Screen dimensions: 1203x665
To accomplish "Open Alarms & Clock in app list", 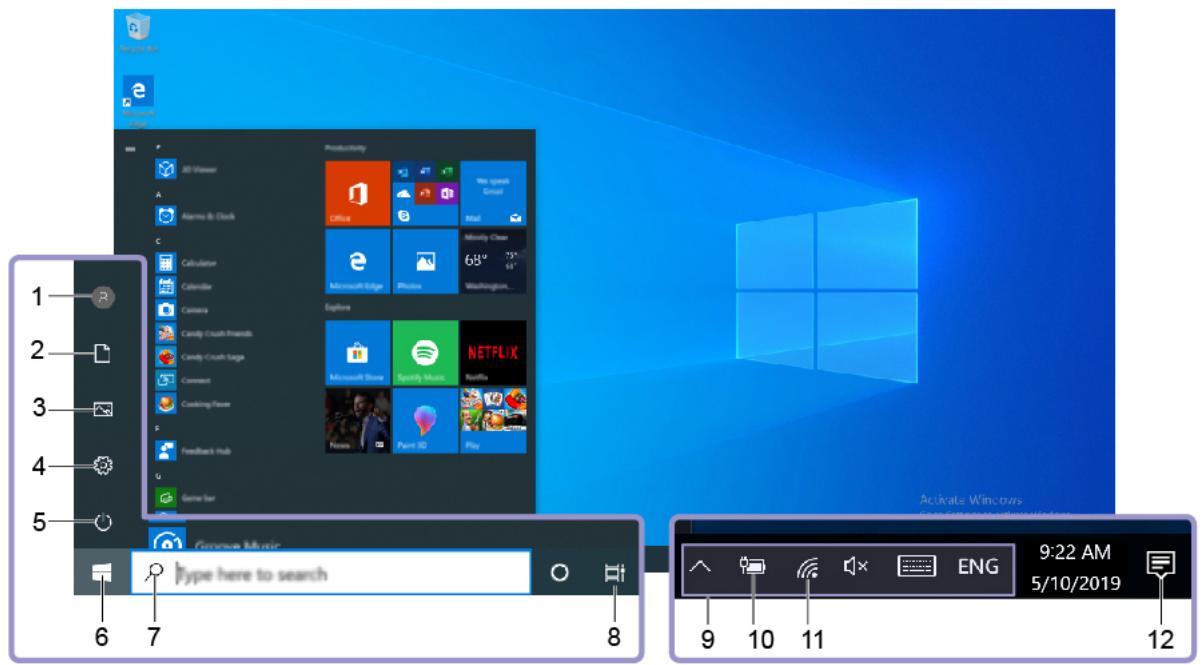I will (196, 215).
